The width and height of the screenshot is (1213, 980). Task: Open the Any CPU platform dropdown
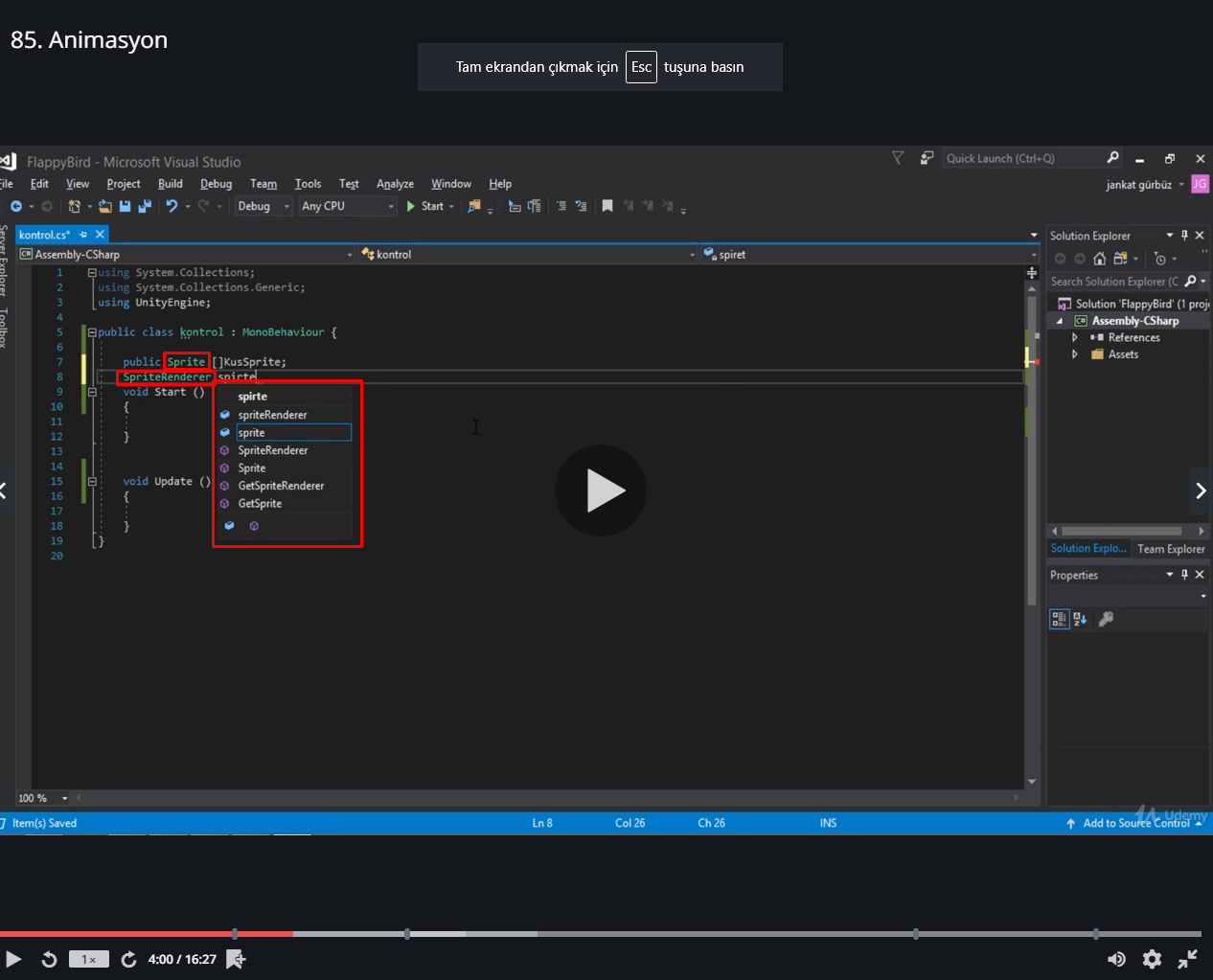pyautogui.click(x=348, y=206)
